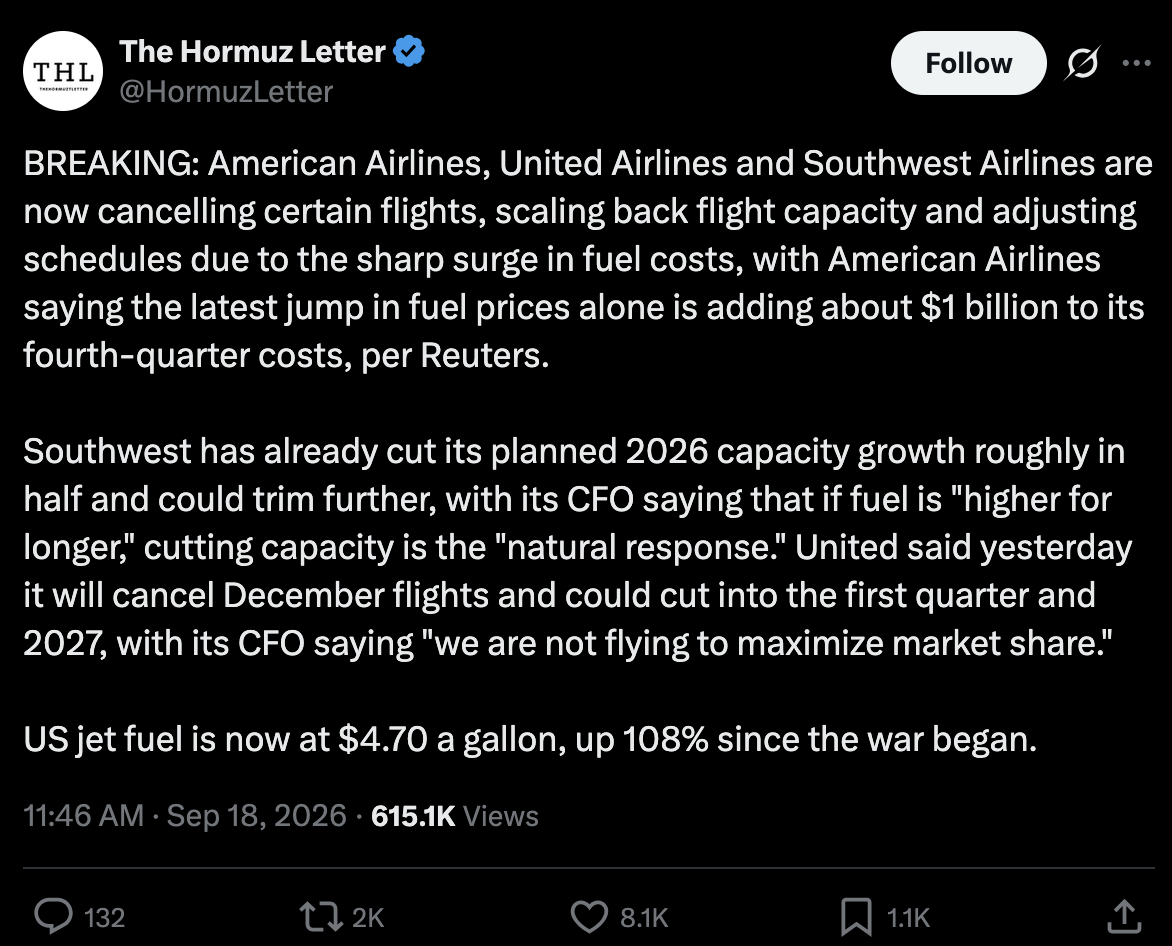Open The Hormuz Letter display name
Image resolution: width=1172 pixels, height=946 pixels.
coord(252,52)
